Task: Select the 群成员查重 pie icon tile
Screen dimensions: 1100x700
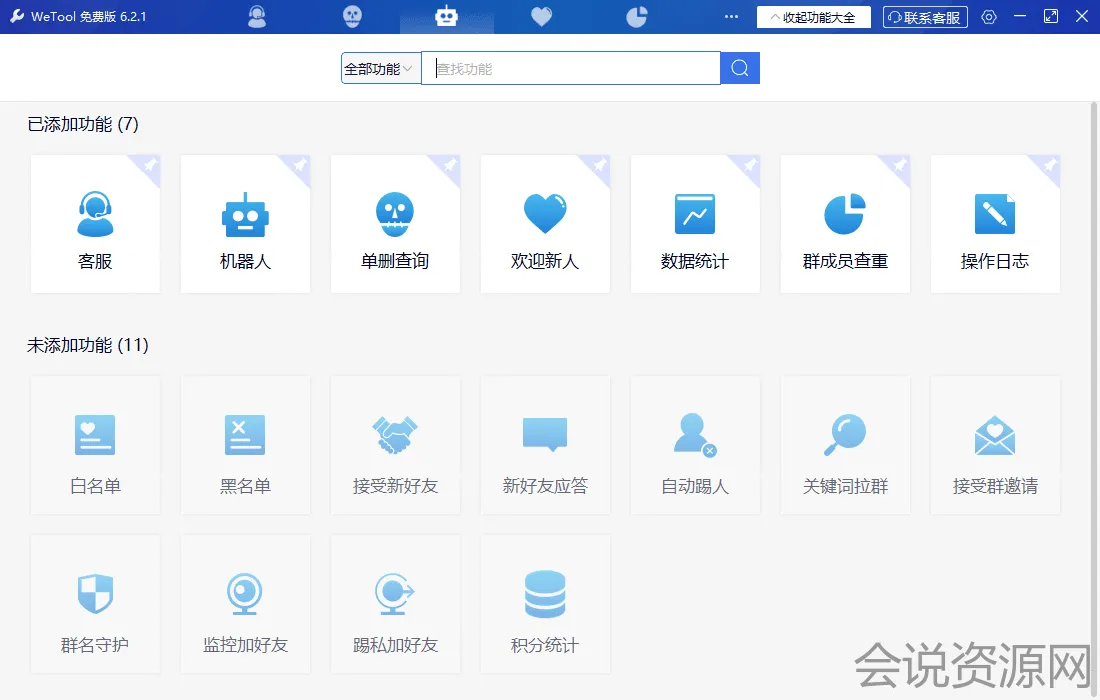Action: tap(845, 224)
